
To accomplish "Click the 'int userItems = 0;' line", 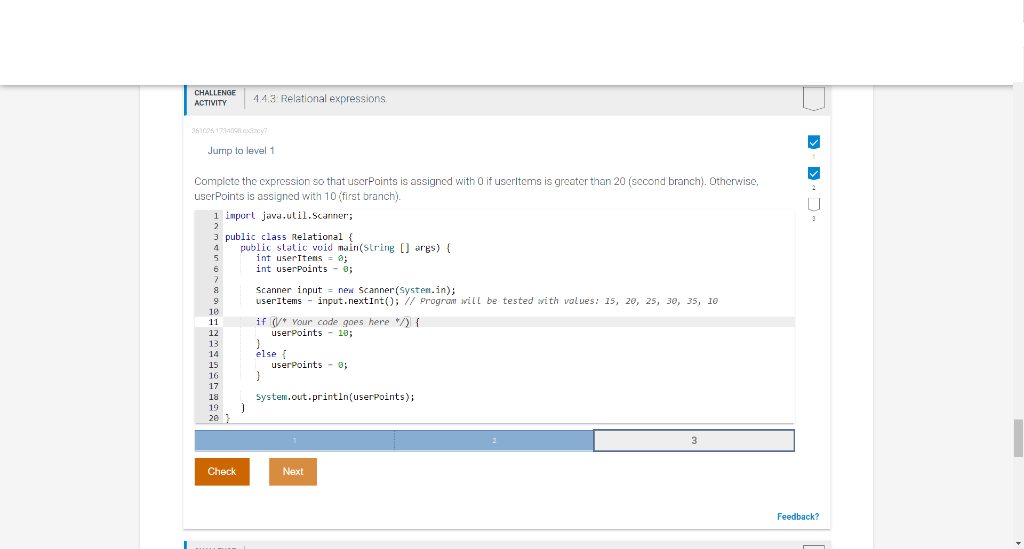I will tap(302, 258).
